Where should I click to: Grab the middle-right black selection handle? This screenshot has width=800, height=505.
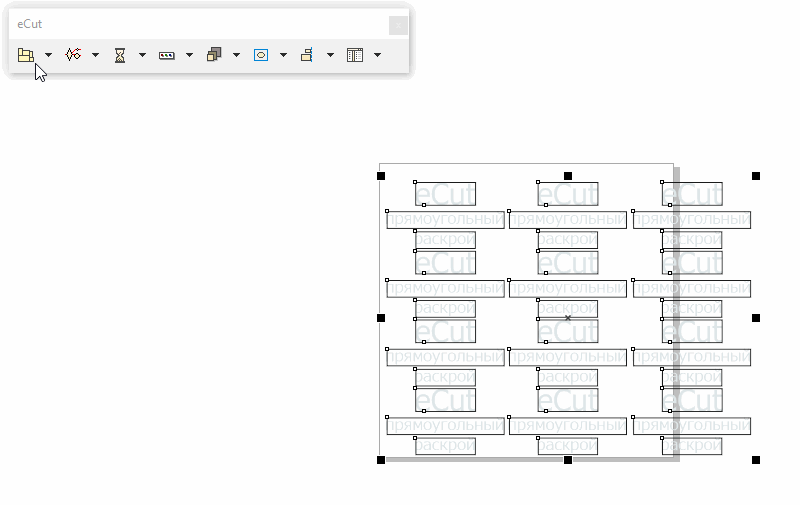[756, 318]
